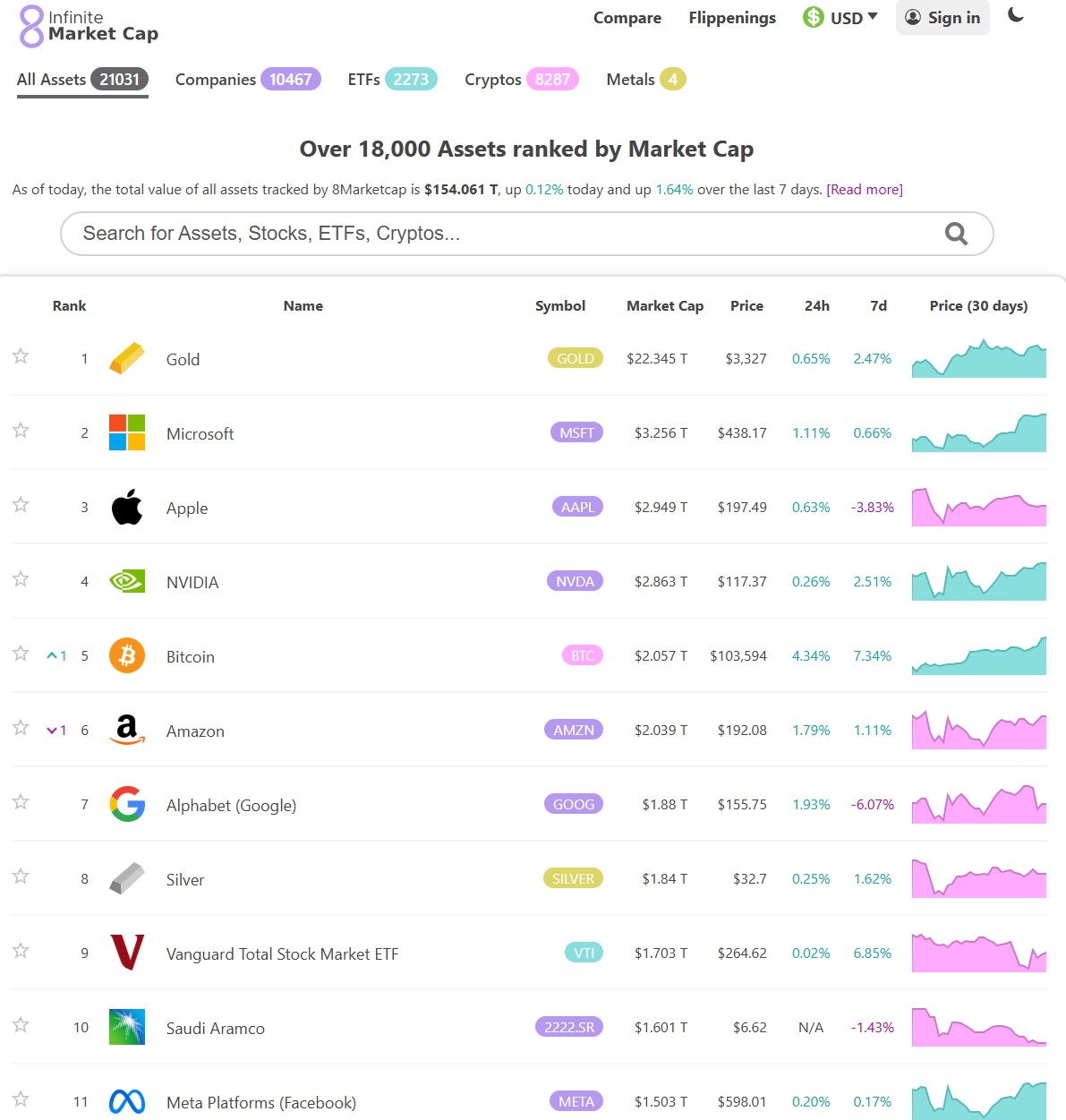This screenshot has width=1066, height=1120.
Task: Click the Bitcoin logo icon
Action: pyautogui.click(x=127, y=656)
